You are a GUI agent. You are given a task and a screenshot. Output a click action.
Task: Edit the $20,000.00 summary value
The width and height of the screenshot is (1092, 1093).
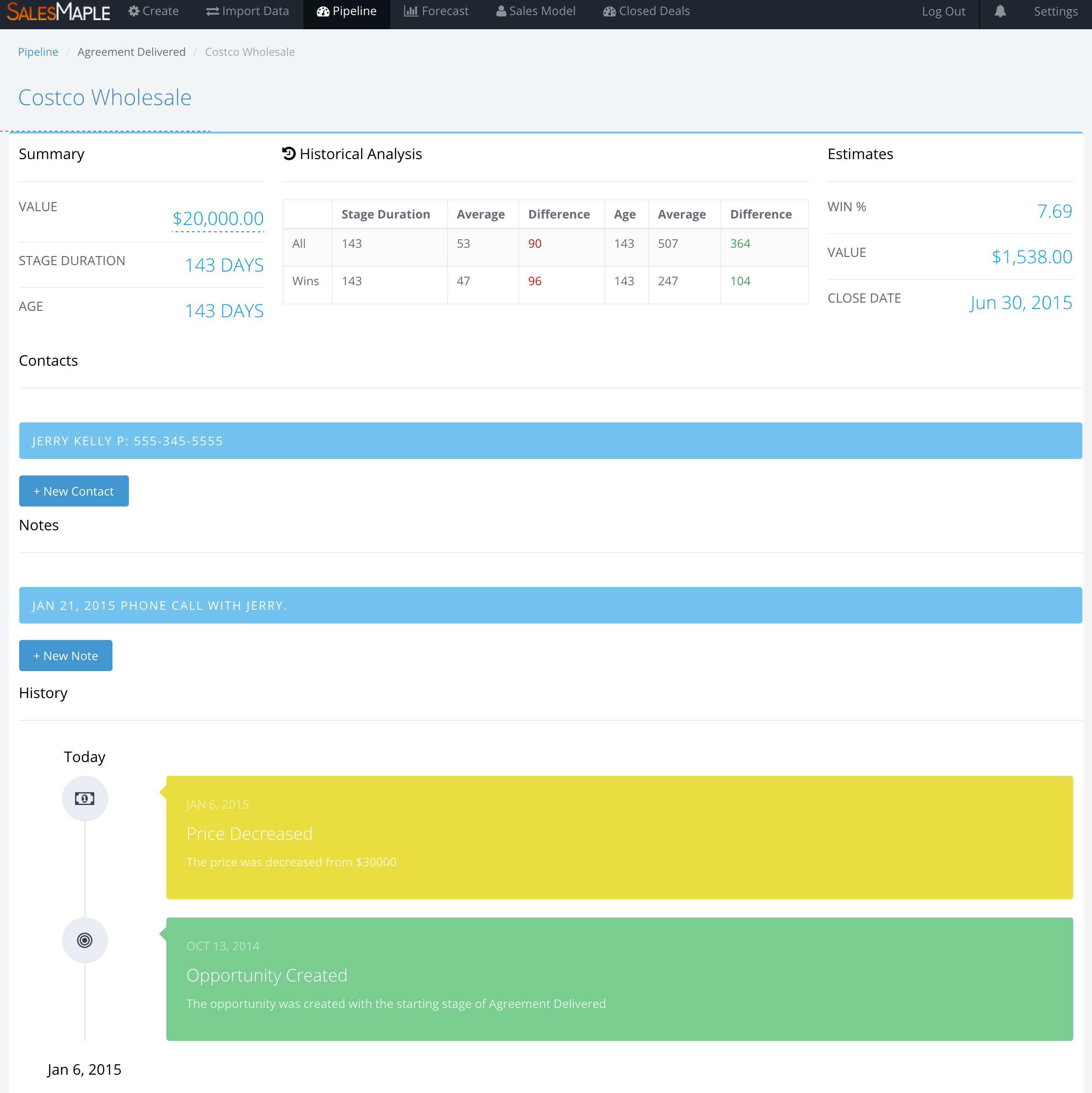218,219
